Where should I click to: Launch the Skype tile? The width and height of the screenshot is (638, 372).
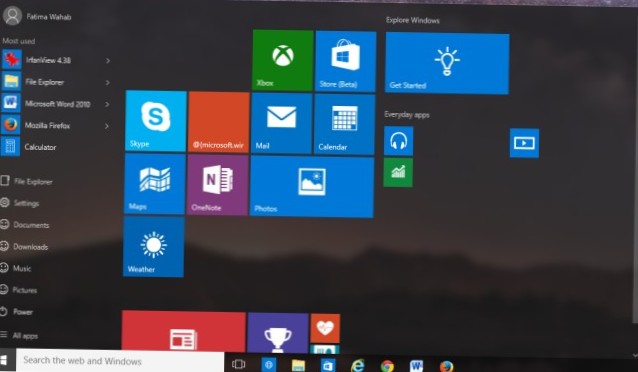point(155,121)
